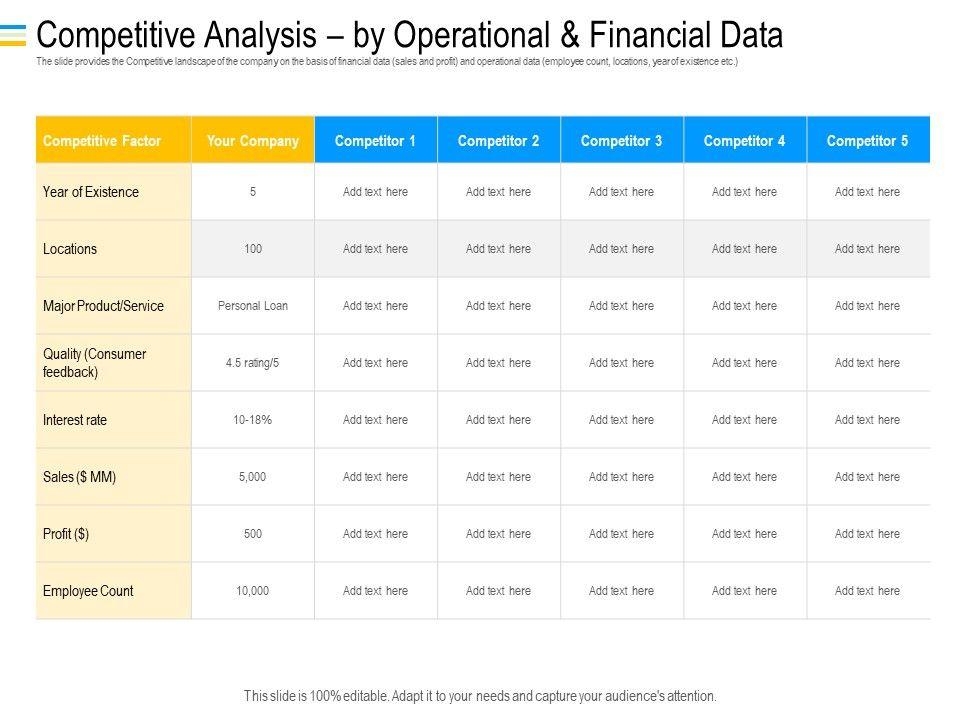
Task: Select the Sales ($ MM) row label
Action: point(80,477)
